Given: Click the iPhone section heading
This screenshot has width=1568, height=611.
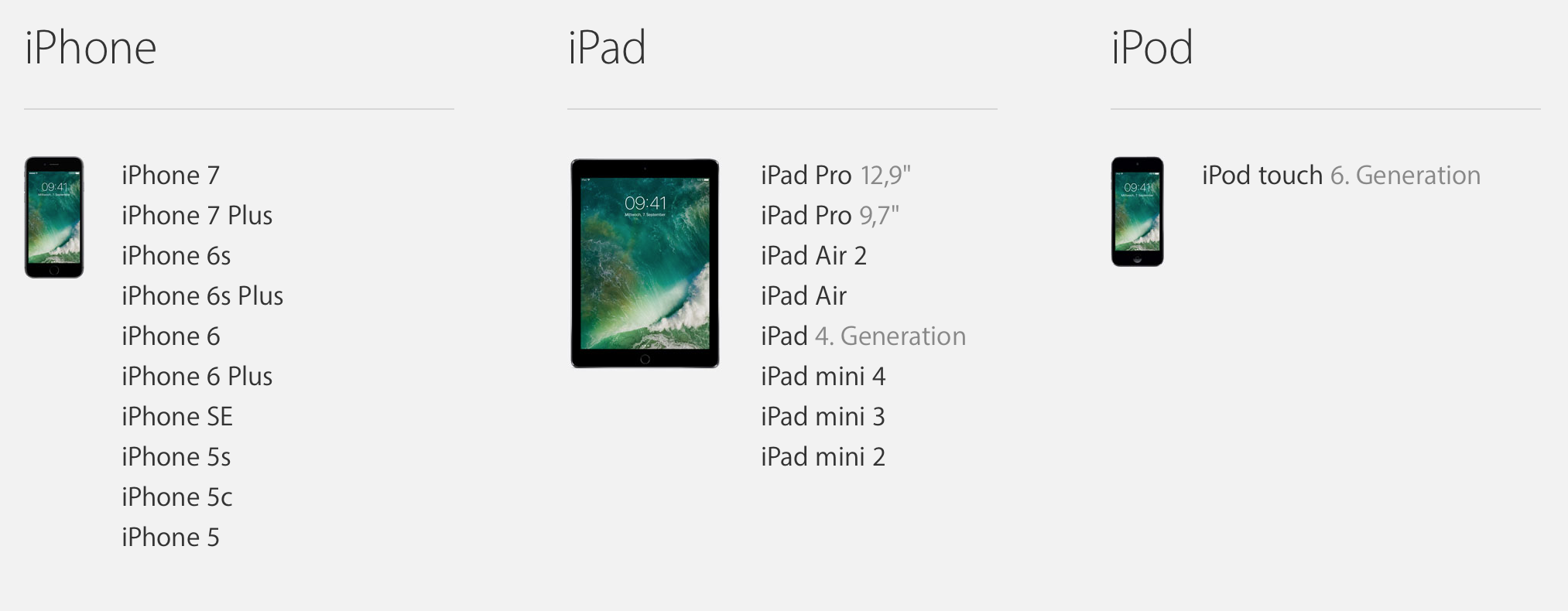Looking at the screenshot, I should (91, 48).
